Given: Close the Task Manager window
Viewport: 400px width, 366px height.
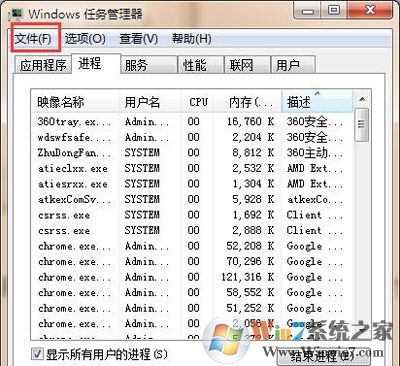Looking at the screenshot, I should click(x=370, y=11).
